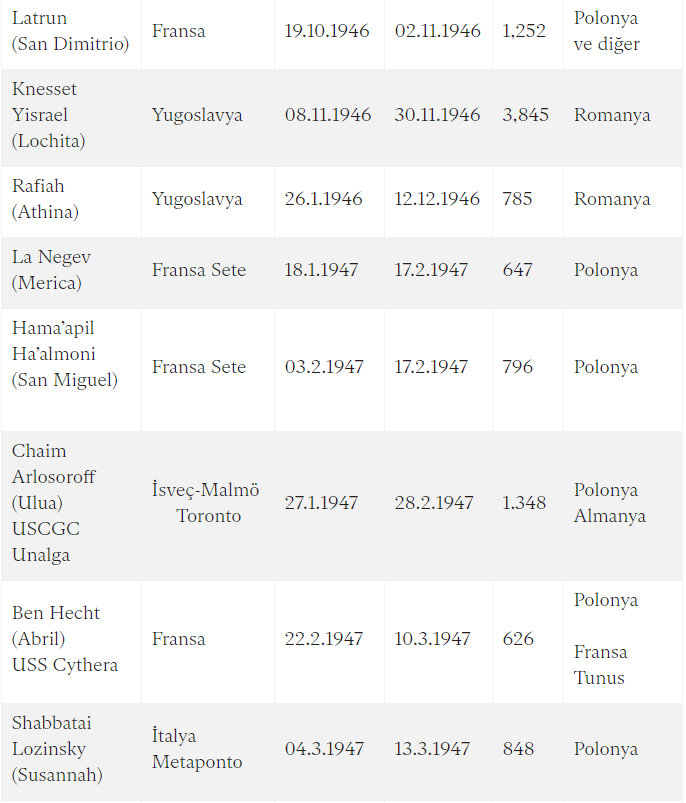Click the Rafiah (Athina) ship cell
686x803 pixels.
coord(45,199)
